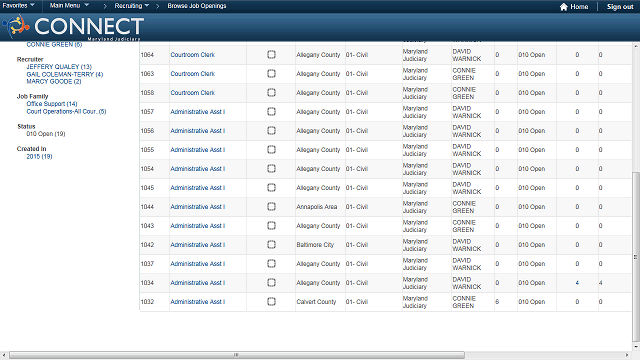The width and height of the screenshot is (640, 360).
Task: Click Calvert County location in row 1032
Action: [316, 302]
